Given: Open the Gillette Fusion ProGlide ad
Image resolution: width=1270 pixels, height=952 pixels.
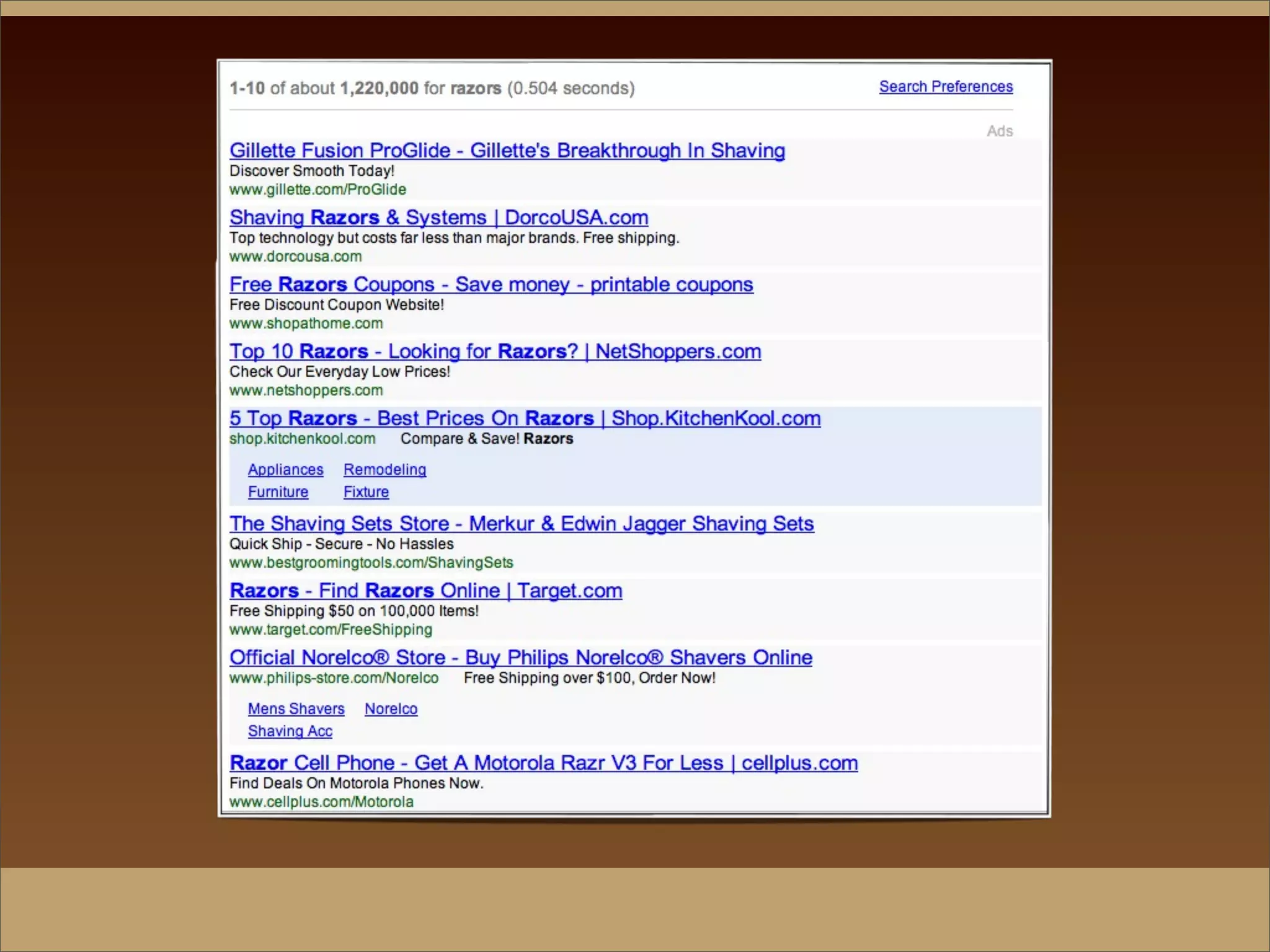Looking at the screenshot, I should tap(507, 151).
